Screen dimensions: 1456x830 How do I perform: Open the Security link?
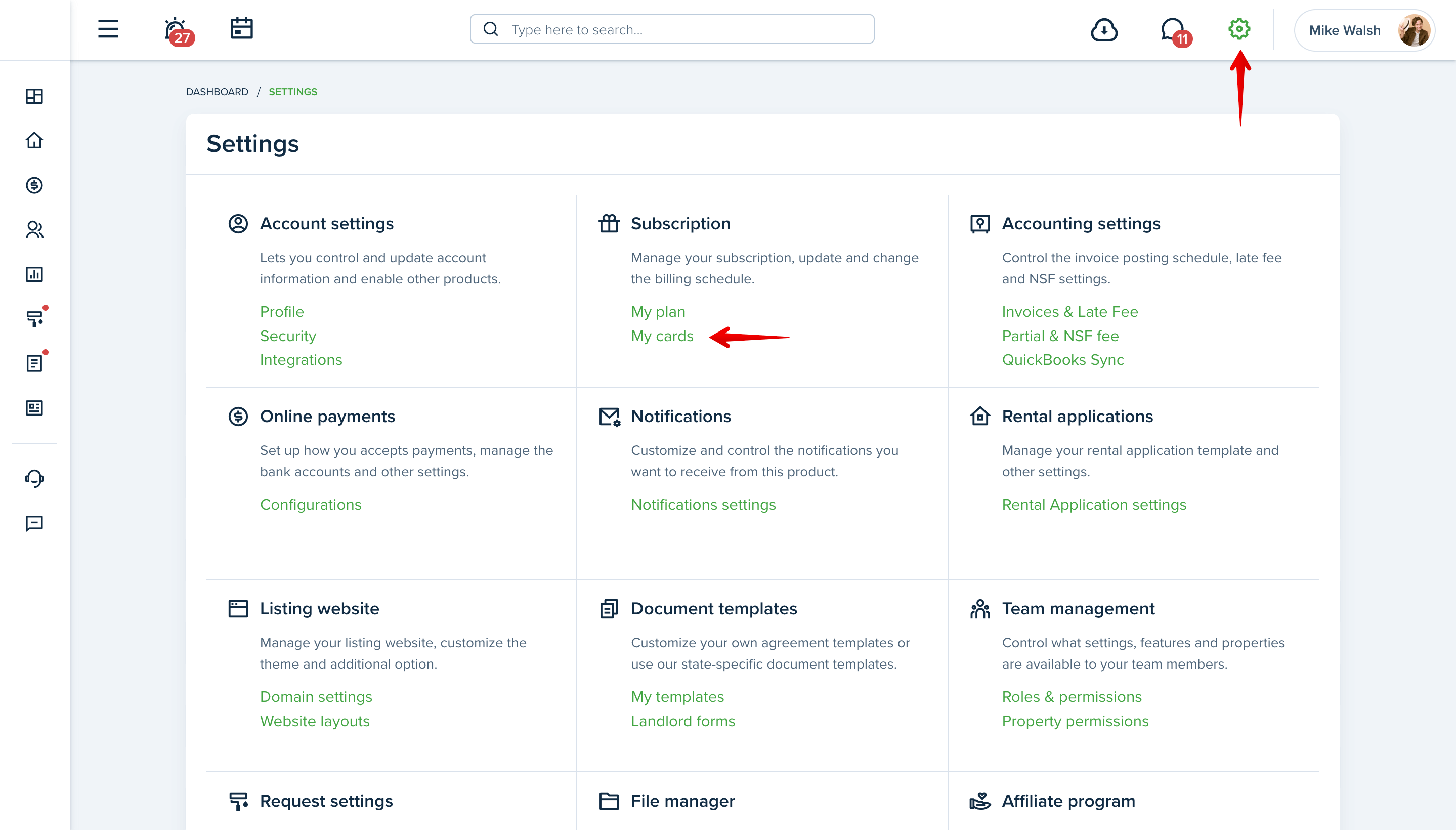[288, 337]
